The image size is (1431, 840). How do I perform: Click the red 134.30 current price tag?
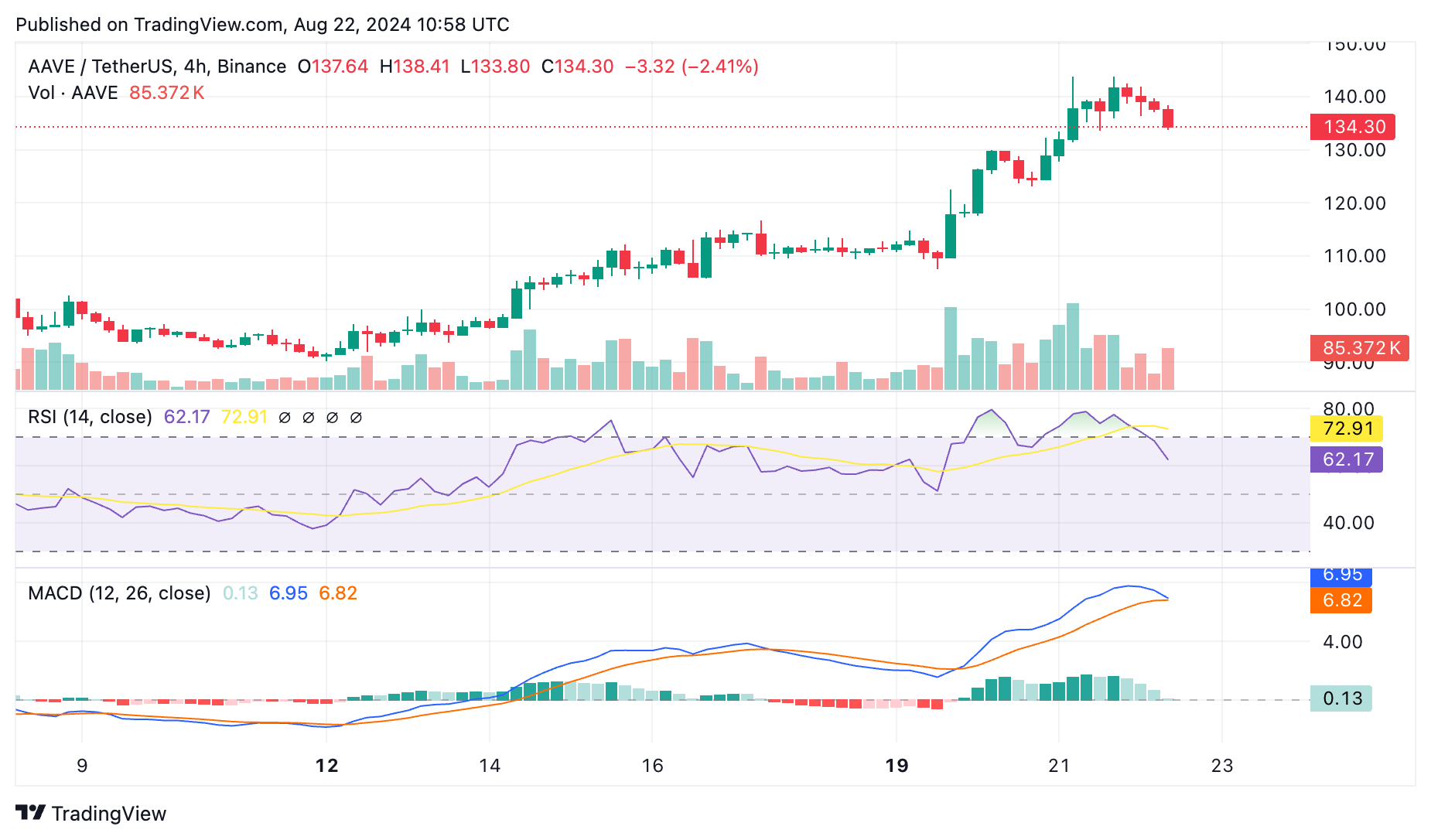point(1353,127)
